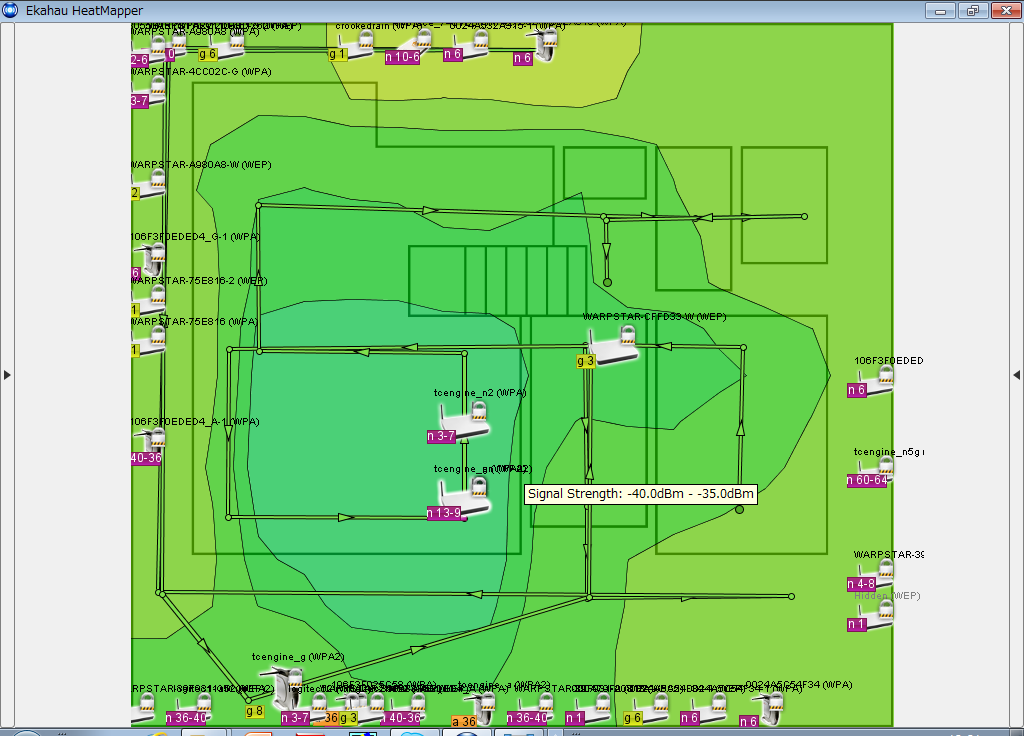Click the WARPSTAR-CFFD33-W (WEP) network label

(654, 317)
